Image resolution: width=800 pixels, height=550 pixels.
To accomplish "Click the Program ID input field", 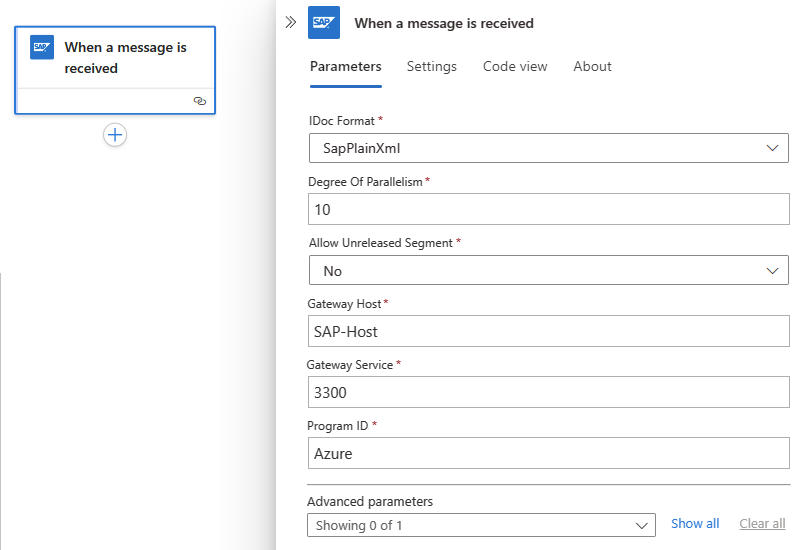I will pyautogui.click(x=548, y=453).
